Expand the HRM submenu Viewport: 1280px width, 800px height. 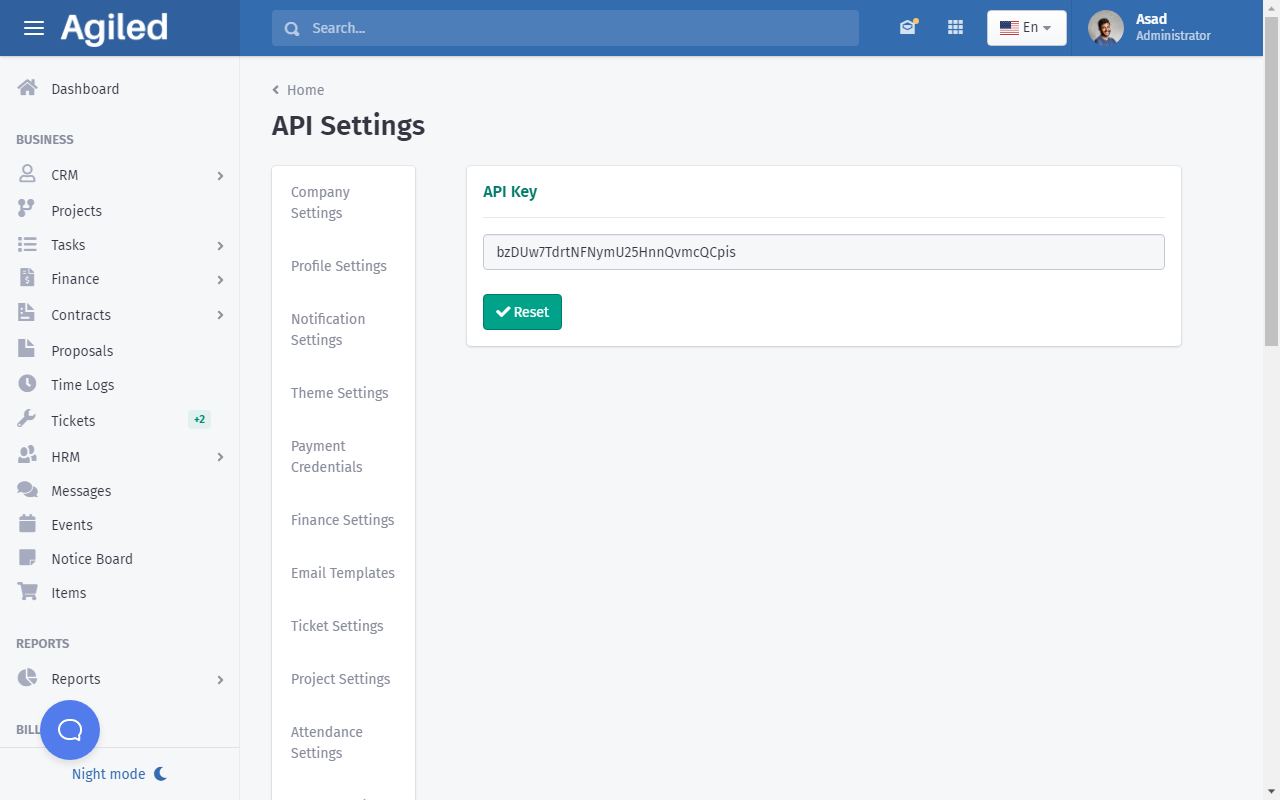click(x=220, y=457)
